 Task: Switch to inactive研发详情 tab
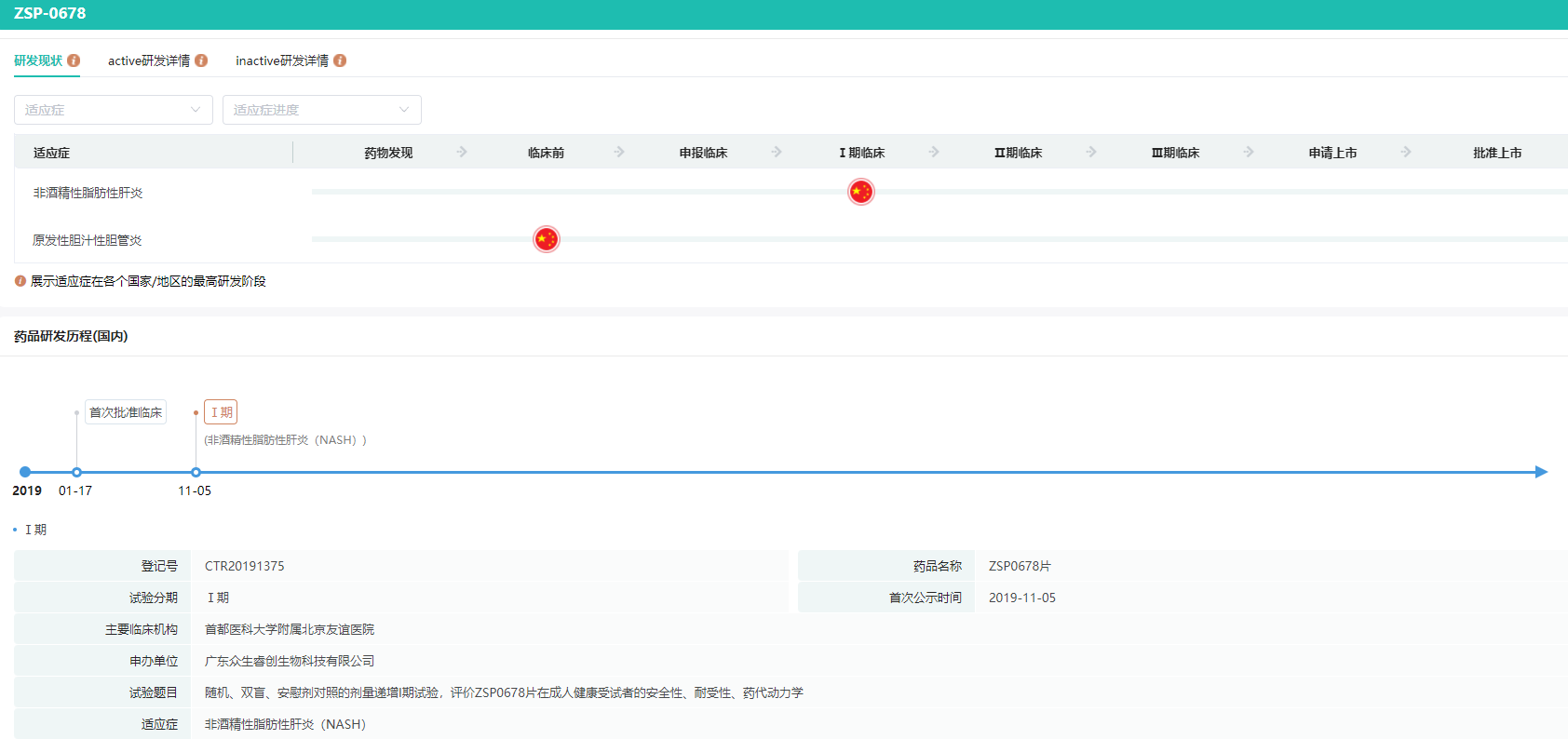pyautogui.click(x=281, y=60)
